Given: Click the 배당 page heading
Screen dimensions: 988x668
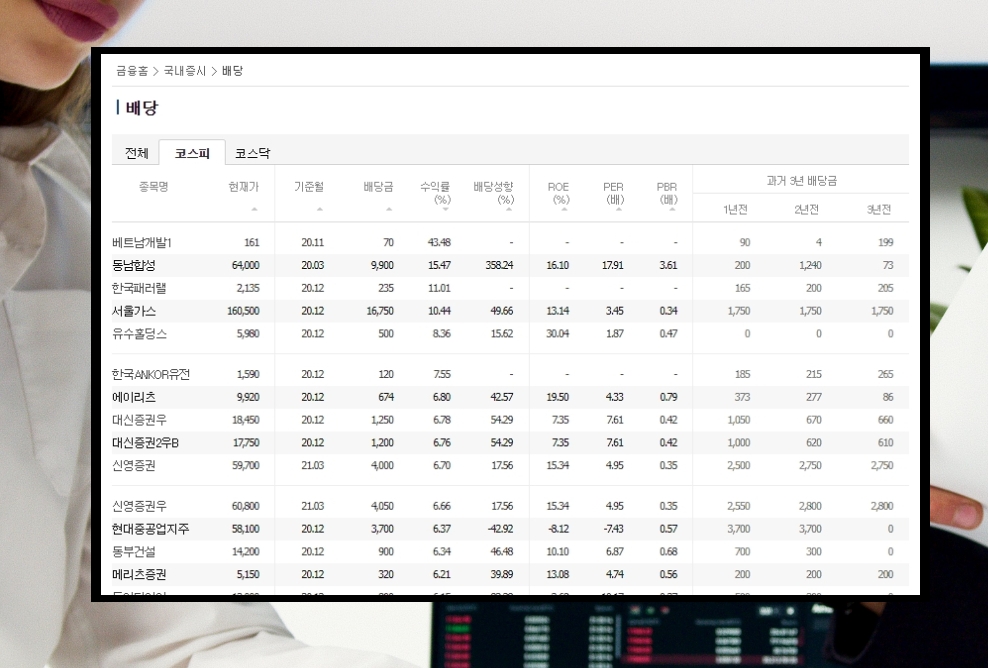Looking at the screenshot, I should tap(142, 108).
